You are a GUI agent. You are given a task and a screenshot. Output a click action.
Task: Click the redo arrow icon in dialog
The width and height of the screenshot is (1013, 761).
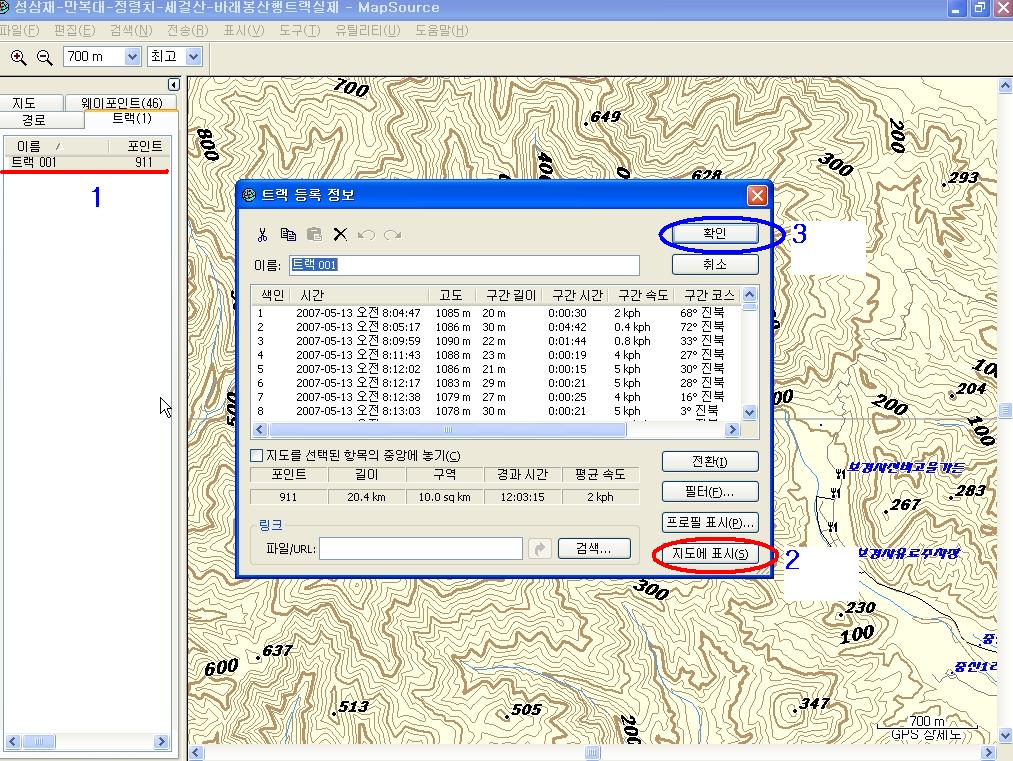pyautogui.click(x=392, y=235)
